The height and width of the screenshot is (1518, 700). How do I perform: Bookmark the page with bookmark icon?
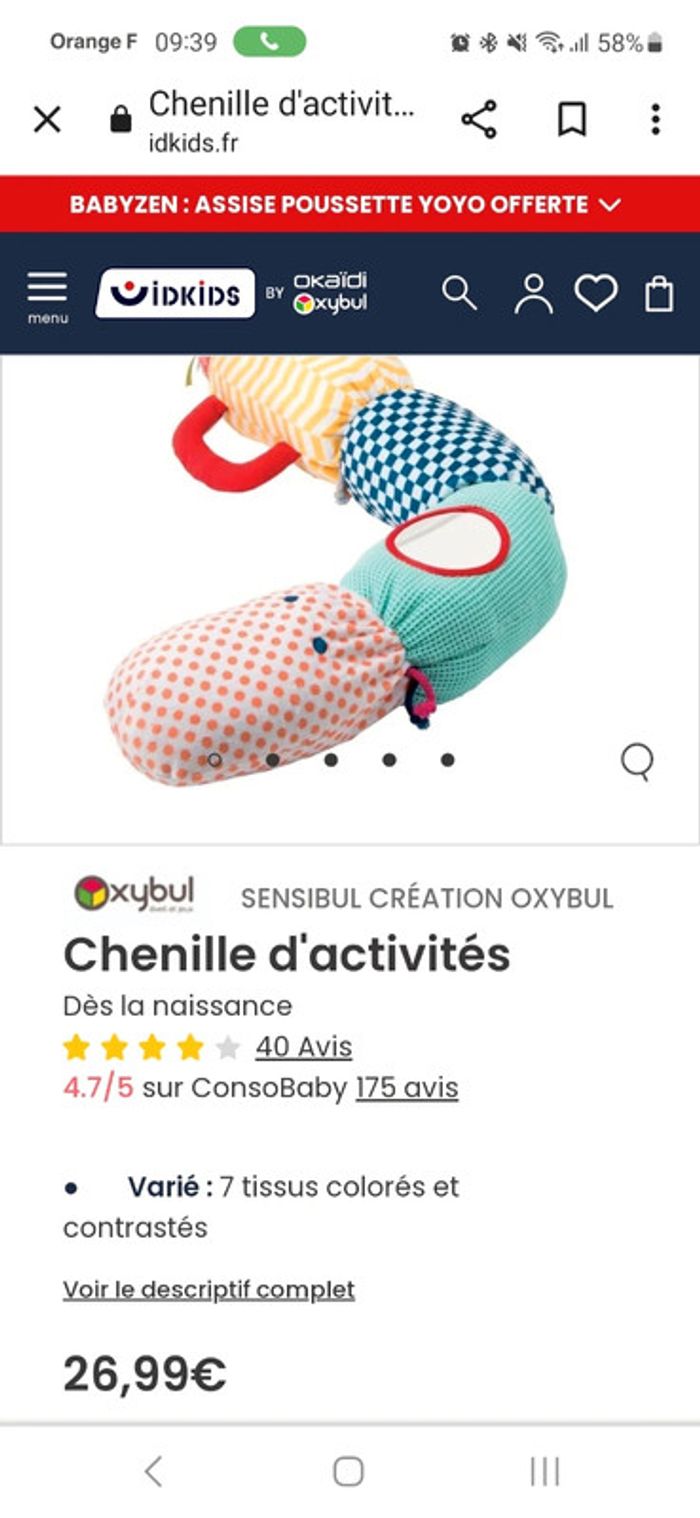pyautogui.click(x=571, y=120)
